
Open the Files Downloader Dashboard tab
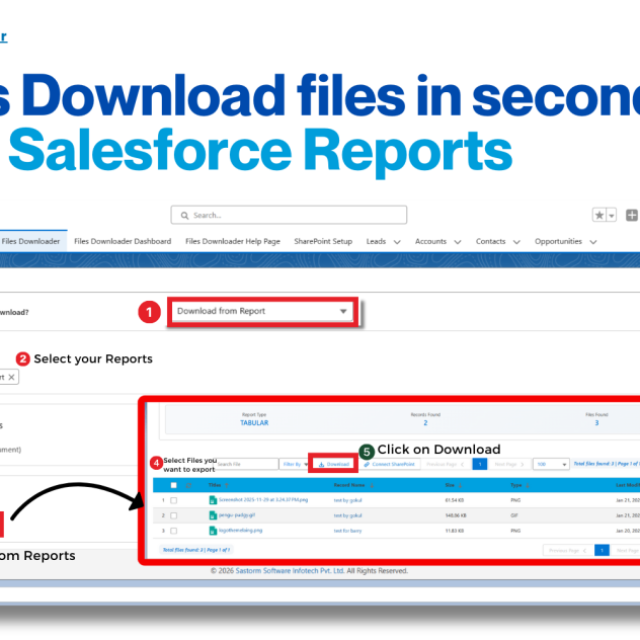tap(122, 241)
